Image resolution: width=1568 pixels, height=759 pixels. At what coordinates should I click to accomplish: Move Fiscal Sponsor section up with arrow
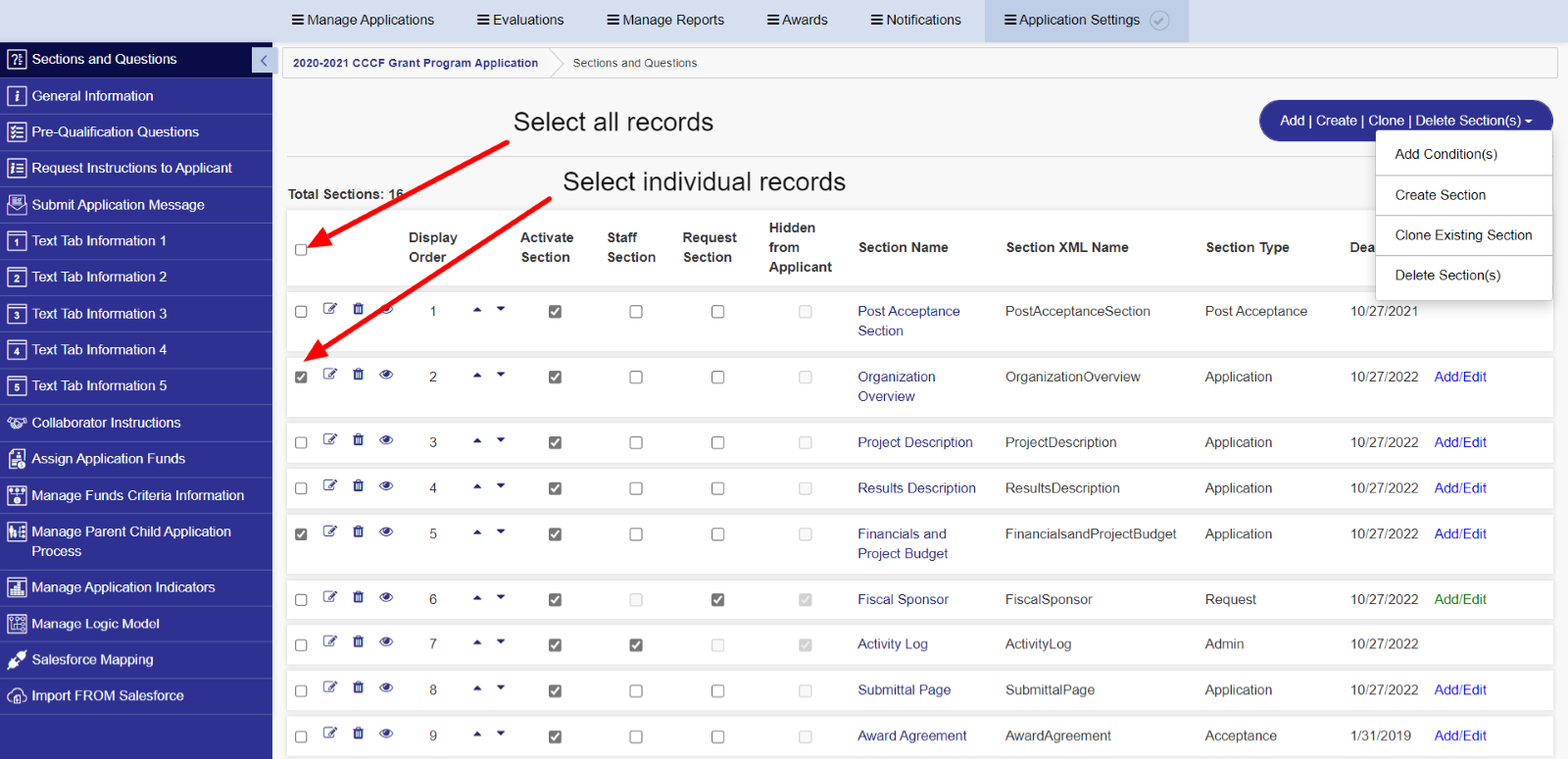pyautogui.click(x=477, y=597)
